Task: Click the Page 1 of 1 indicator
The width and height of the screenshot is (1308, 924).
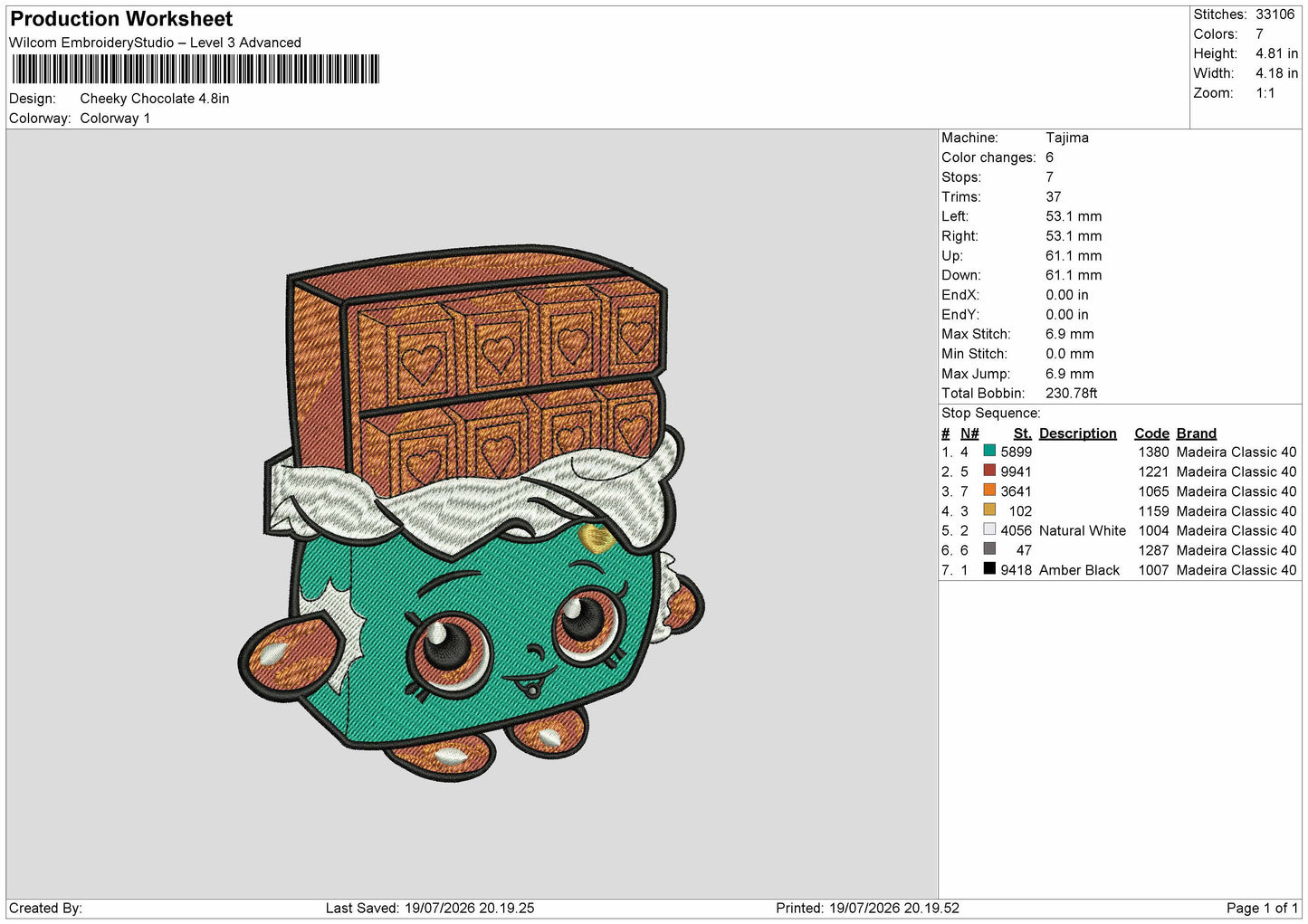Action: pyautogui.click(x=1262, y=908)
